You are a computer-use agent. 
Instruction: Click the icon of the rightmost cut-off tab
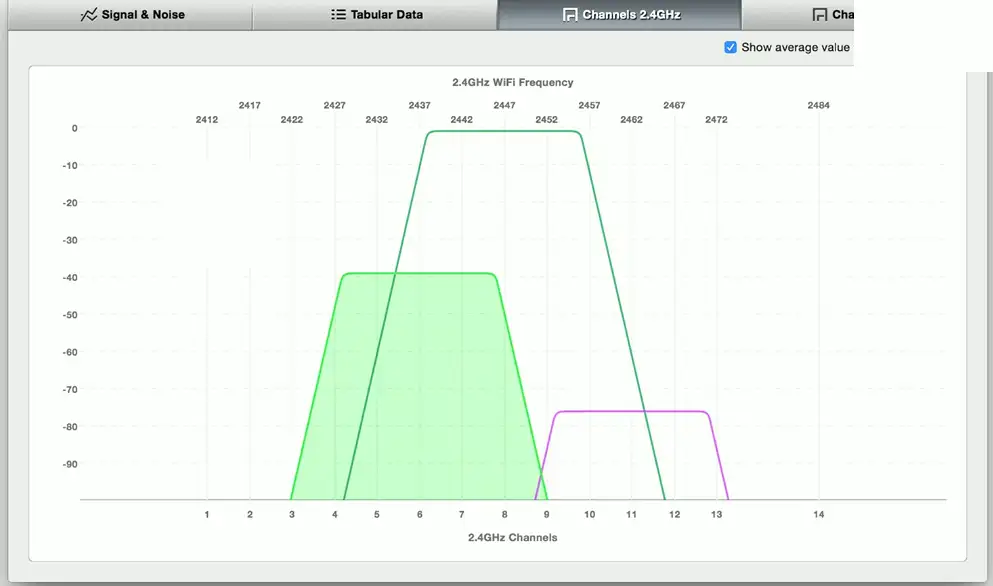(x=820, y=15)
